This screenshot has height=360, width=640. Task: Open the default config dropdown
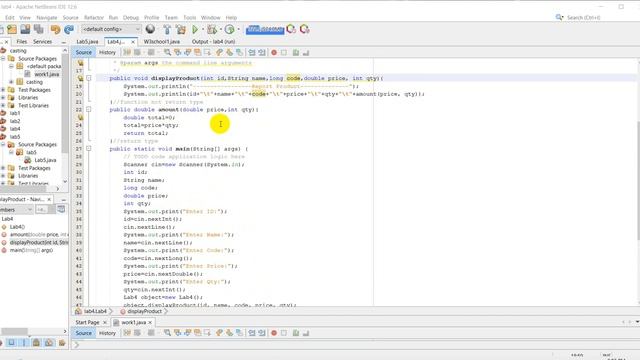pyautogui.click(x=111, y=29)
